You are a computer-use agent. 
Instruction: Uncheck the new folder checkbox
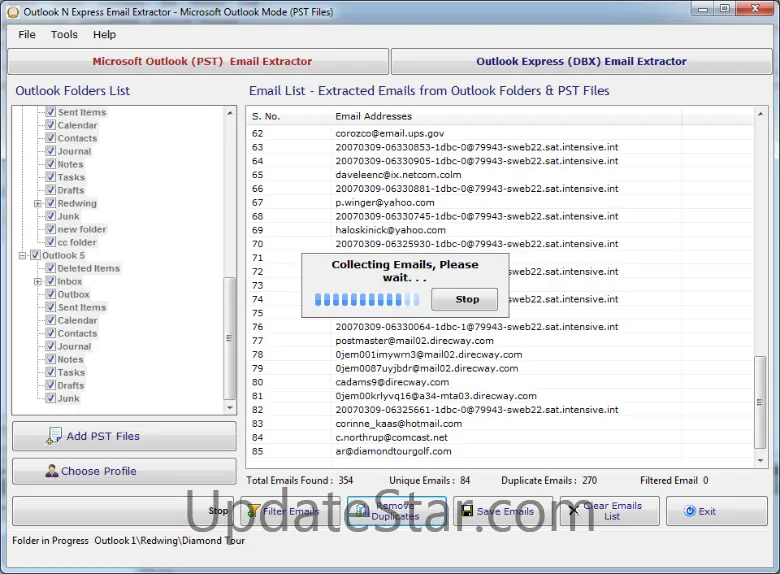tap(50, 229)
